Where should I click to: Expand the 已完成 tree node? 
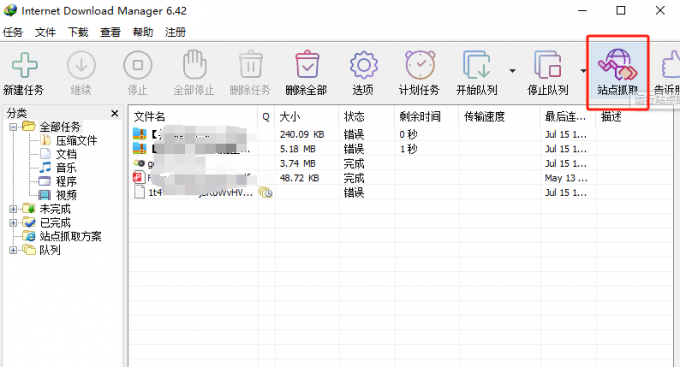[13, 223]
